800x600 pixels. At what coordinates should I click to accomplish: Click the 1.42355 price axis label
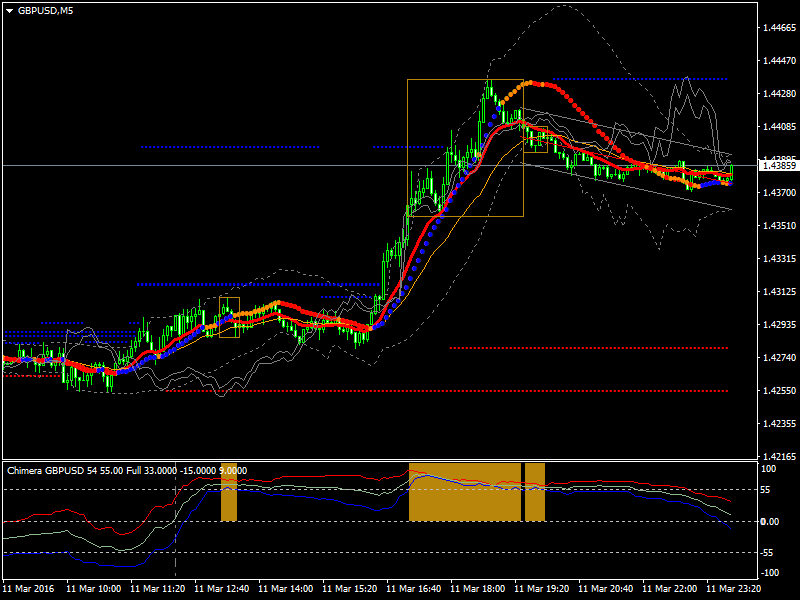(x=779, y=423)
